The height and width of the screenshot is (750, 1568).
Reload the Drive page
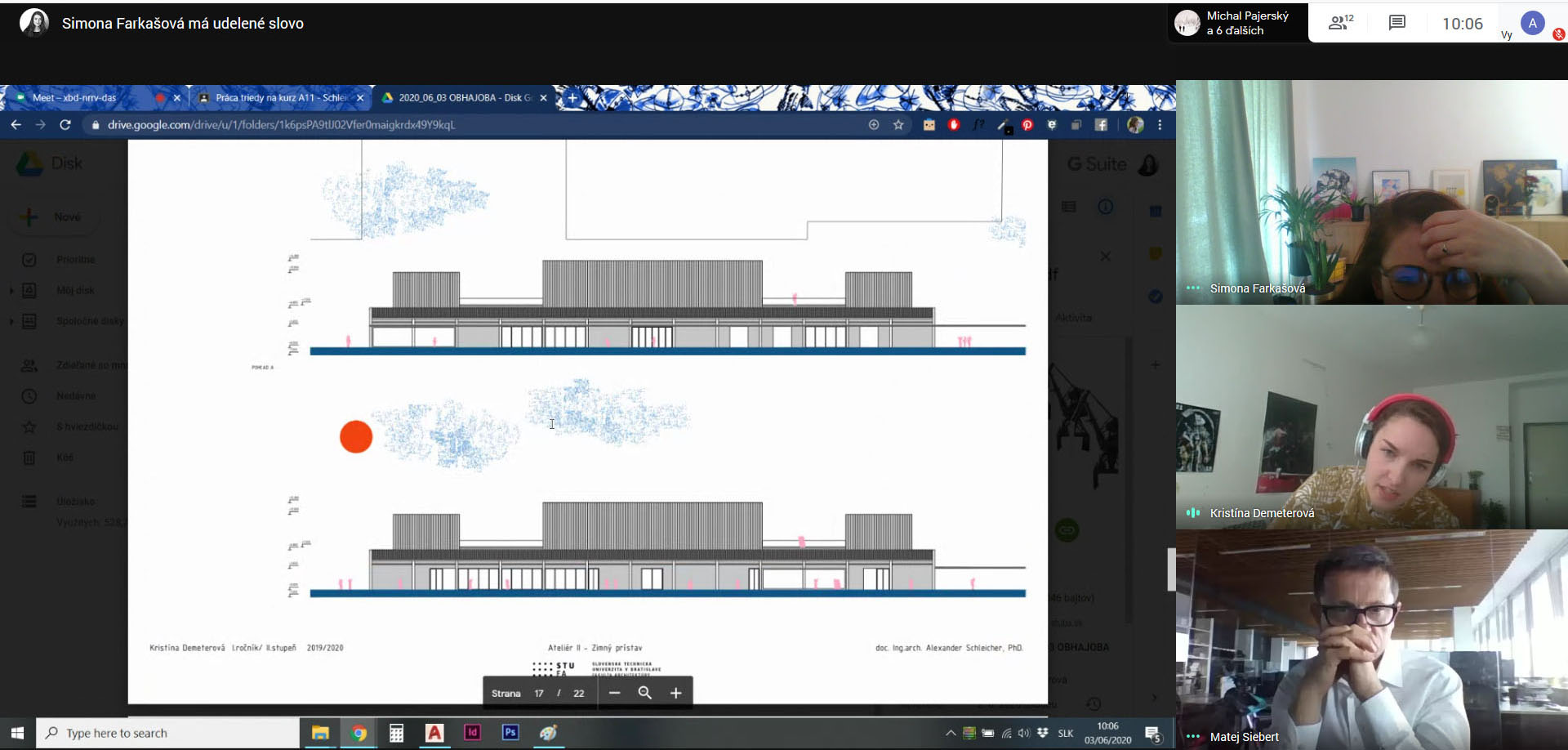click(x=65, y=125)
